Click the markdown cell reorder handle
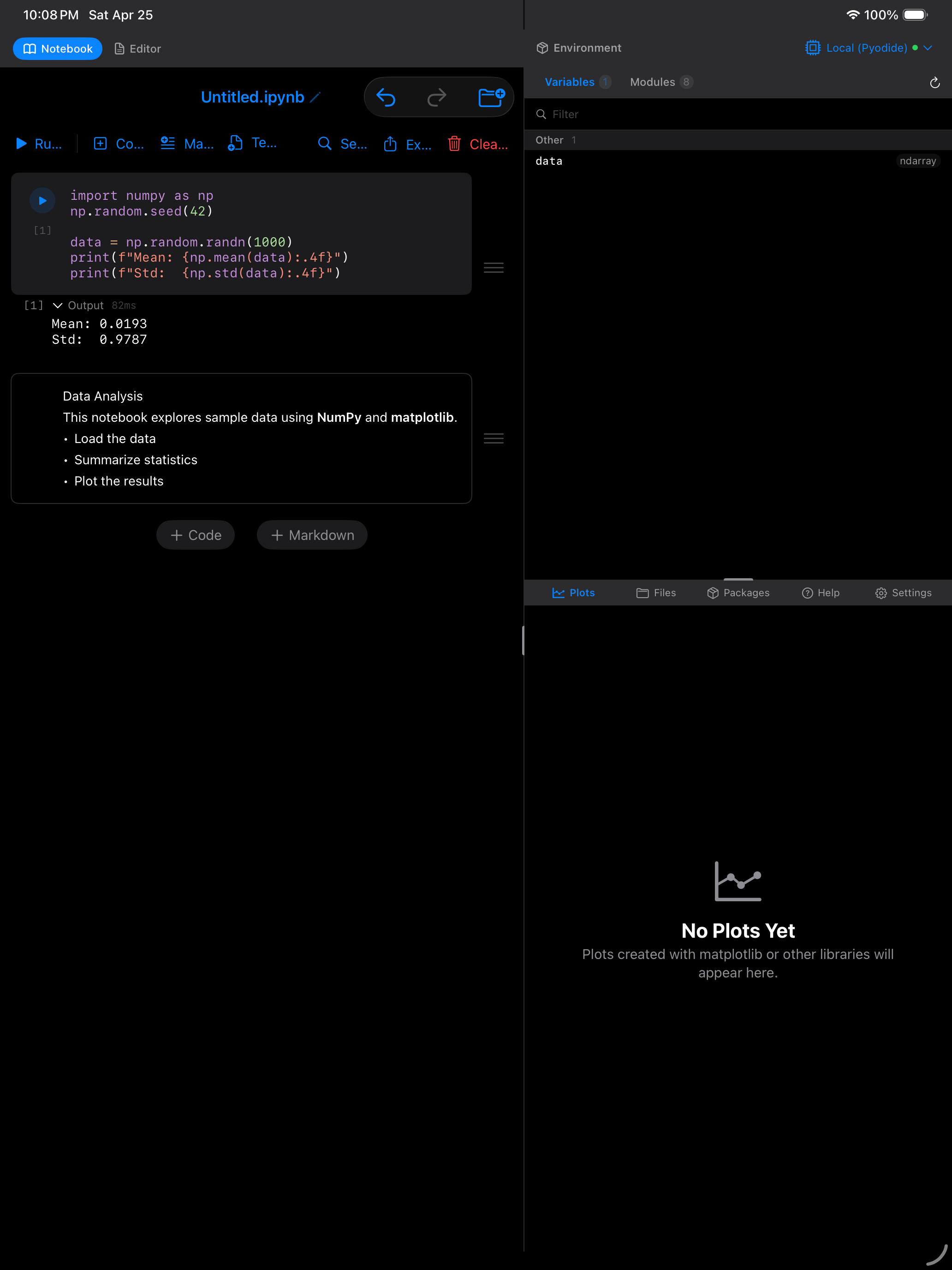 point(494,439)
